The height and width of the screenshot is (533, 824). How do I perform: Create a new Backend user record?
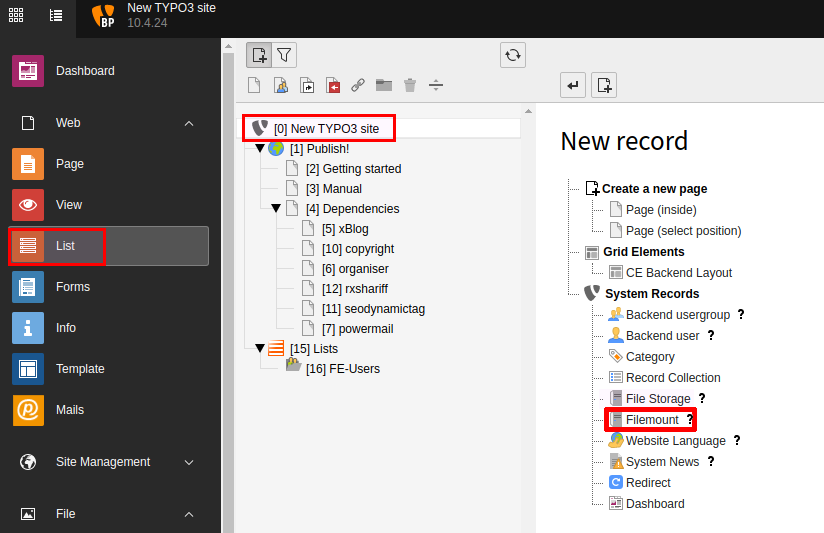tap(662, 336)
